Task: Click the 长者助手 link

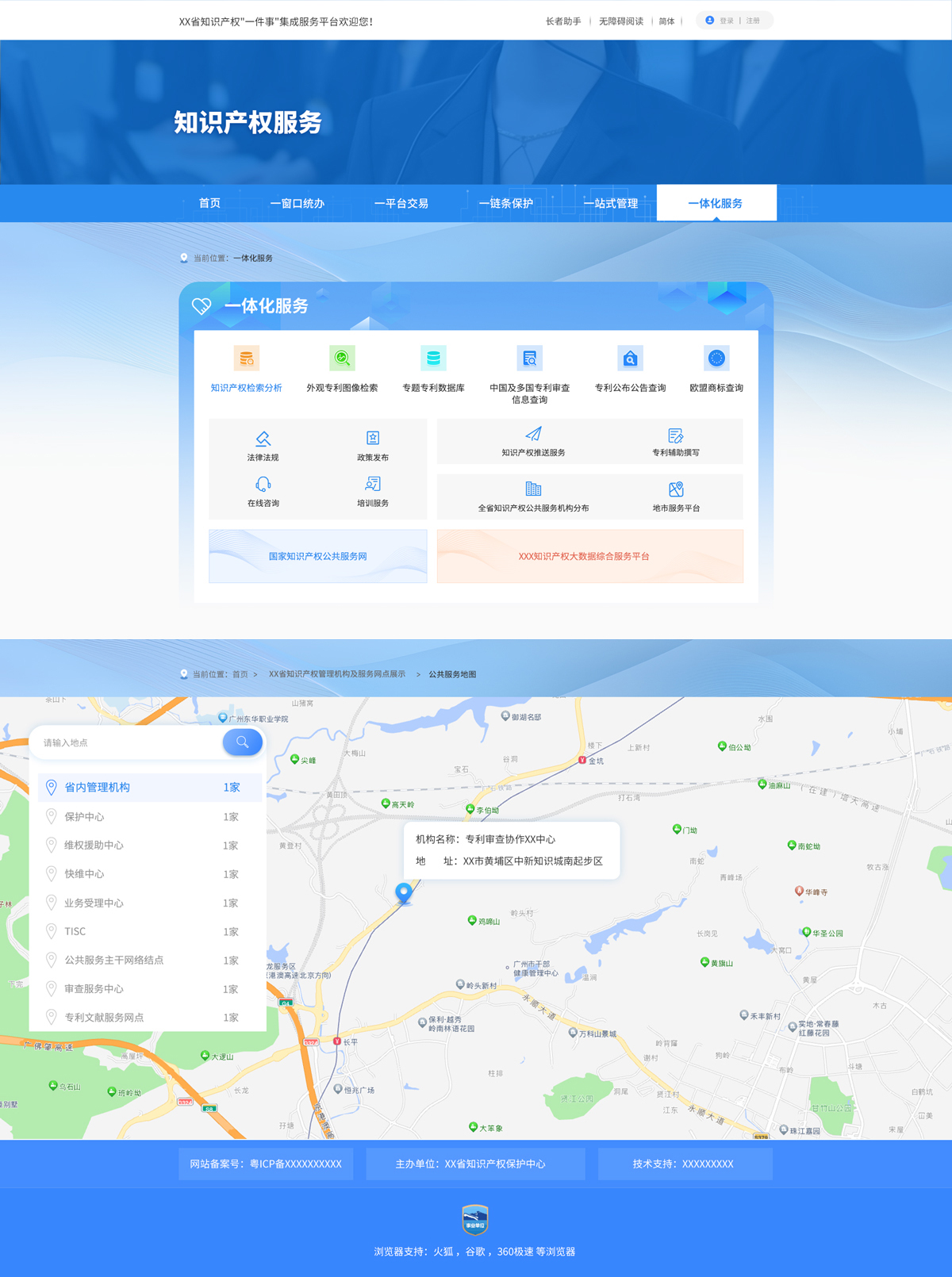Action: coord(563,21)
